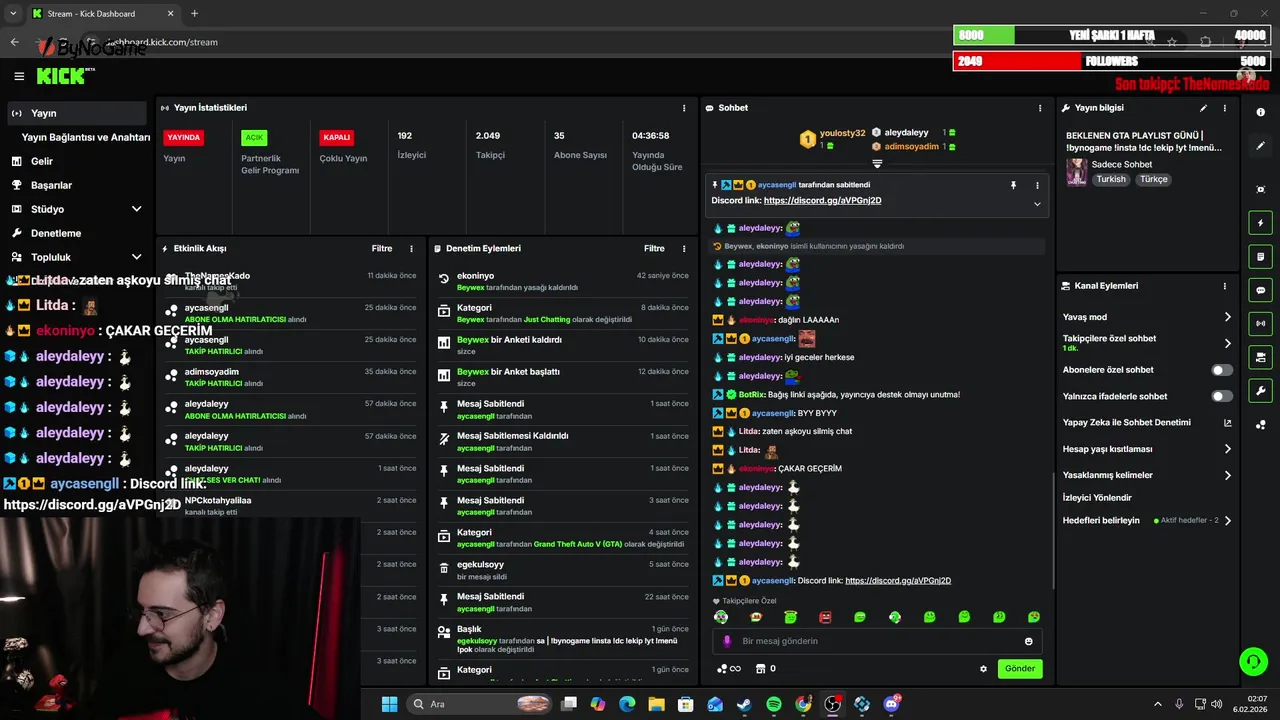Open the Sohbet panel three-dot menu
This screenshot has height=720, width=1280.
tap(1040, 108)
